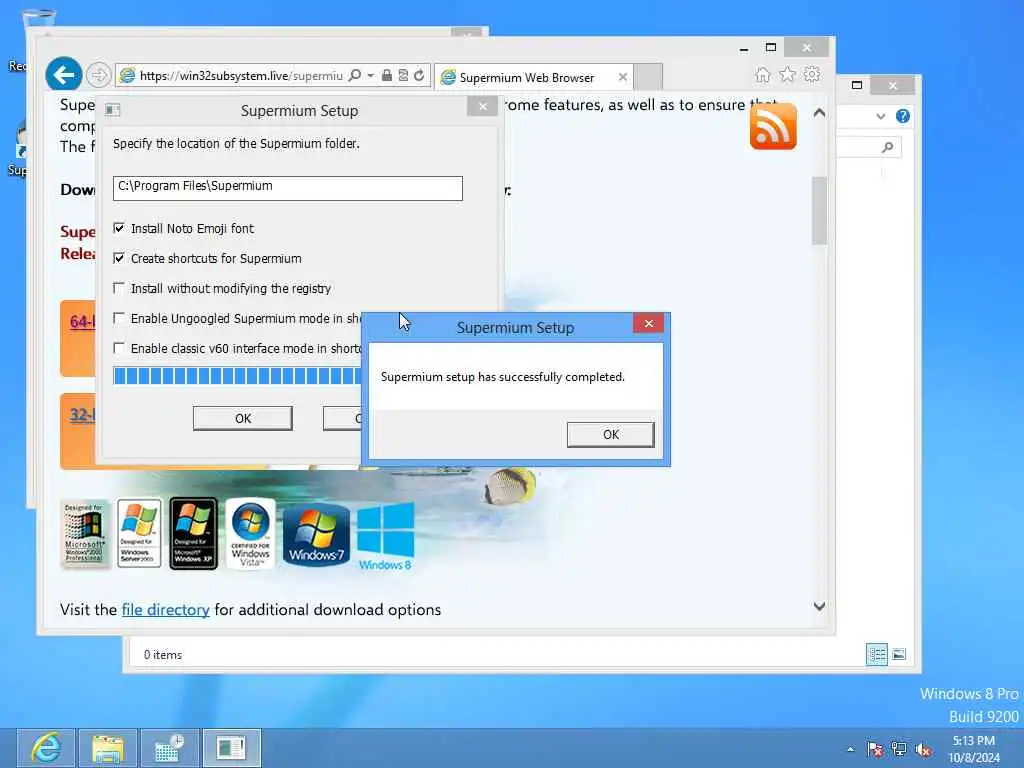Open the browser Home icon
1024x768 pixels.
click(x=762, y=74)
